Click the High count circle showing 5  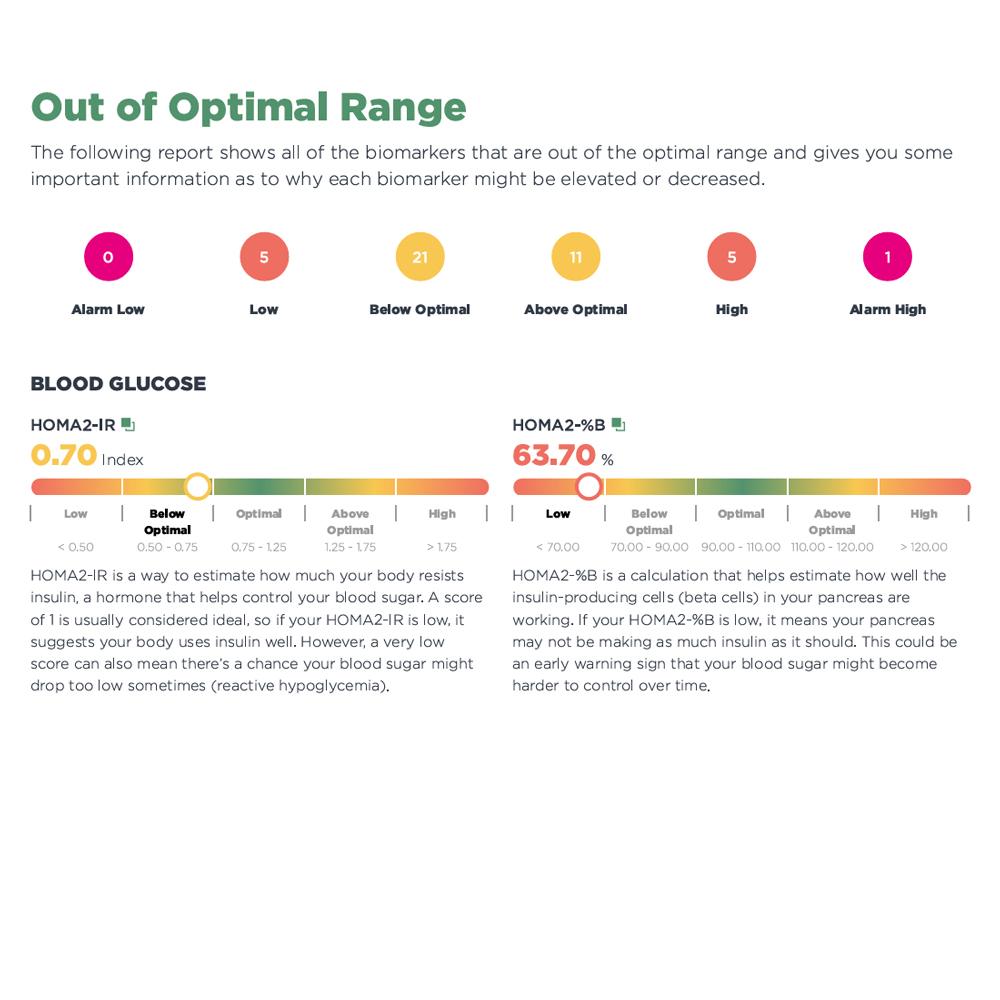(732, 257)
